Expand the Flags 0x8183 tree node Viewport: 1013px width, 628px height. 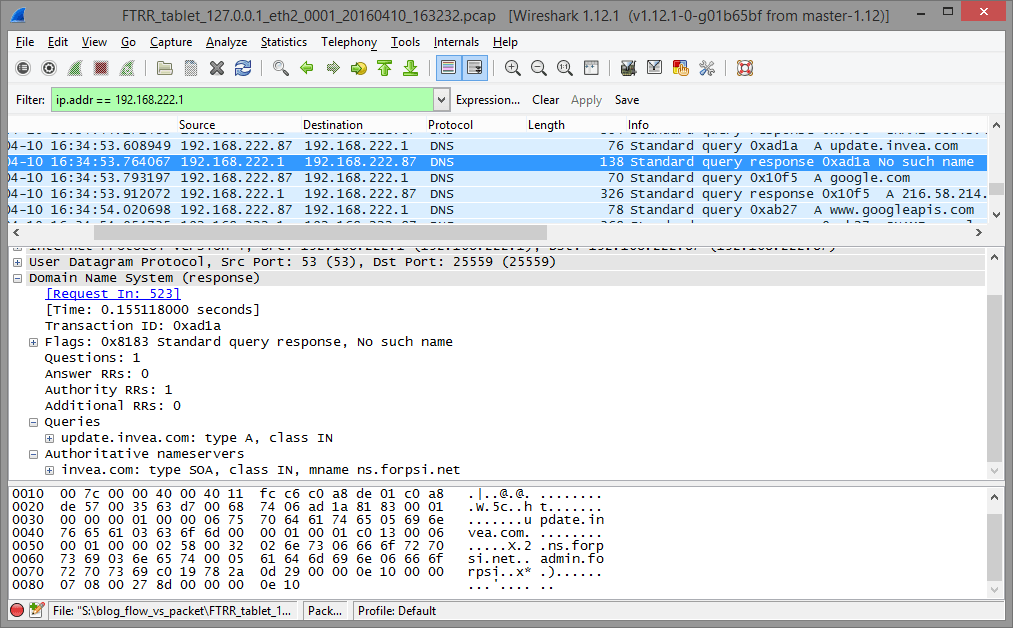point(34,342)
